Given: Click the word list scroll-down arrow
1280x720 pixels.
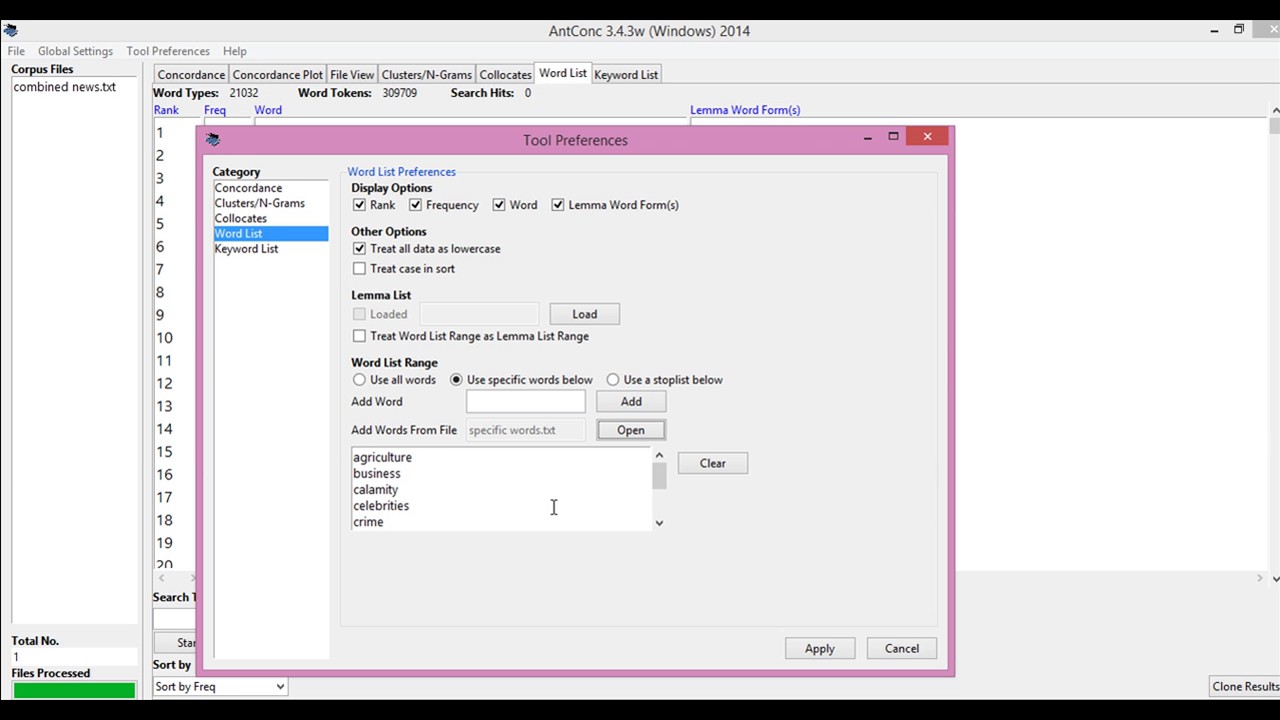Looking at the screenshot, I should coord(659,523).
